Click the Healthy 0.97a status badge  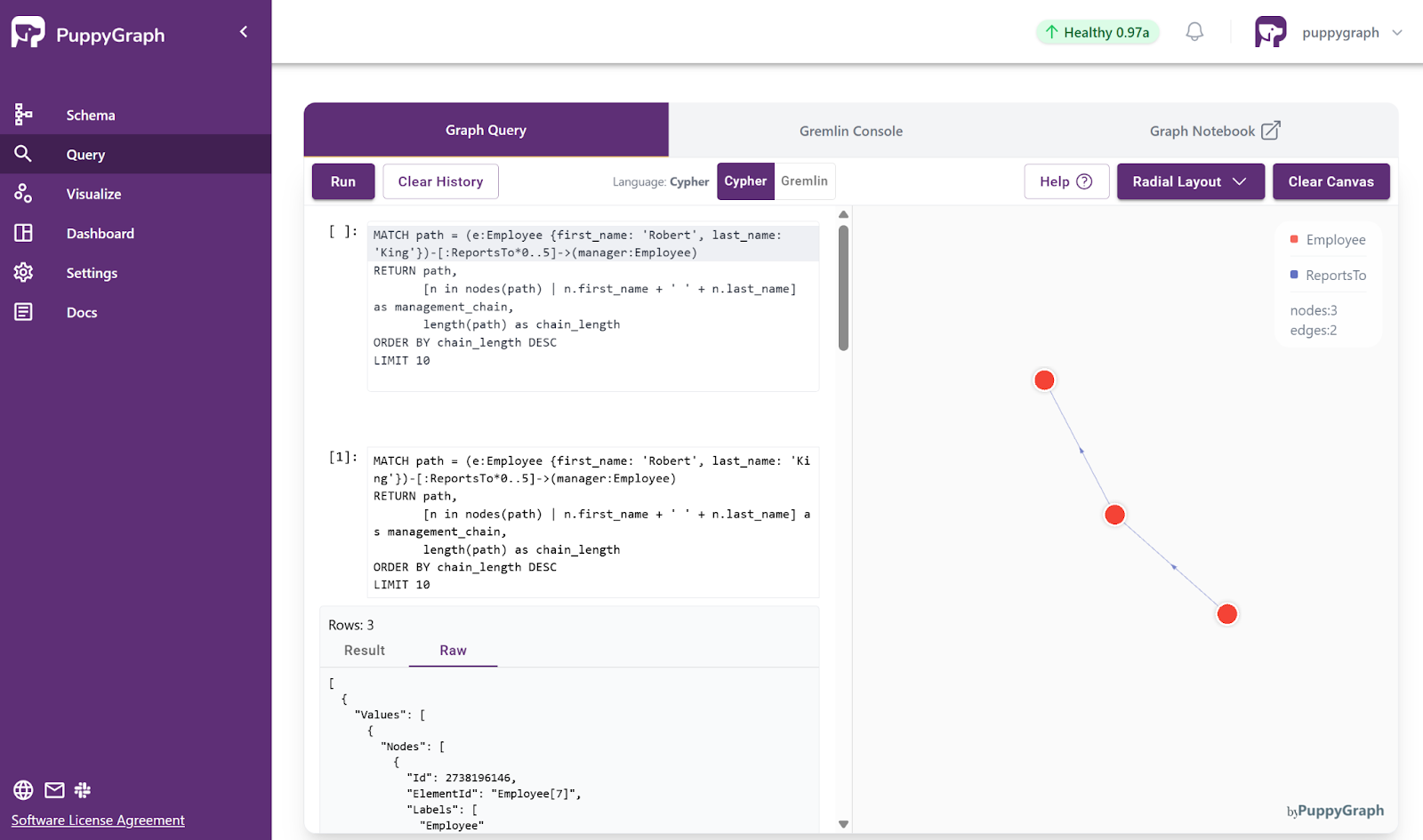[x=1097, y=33]
